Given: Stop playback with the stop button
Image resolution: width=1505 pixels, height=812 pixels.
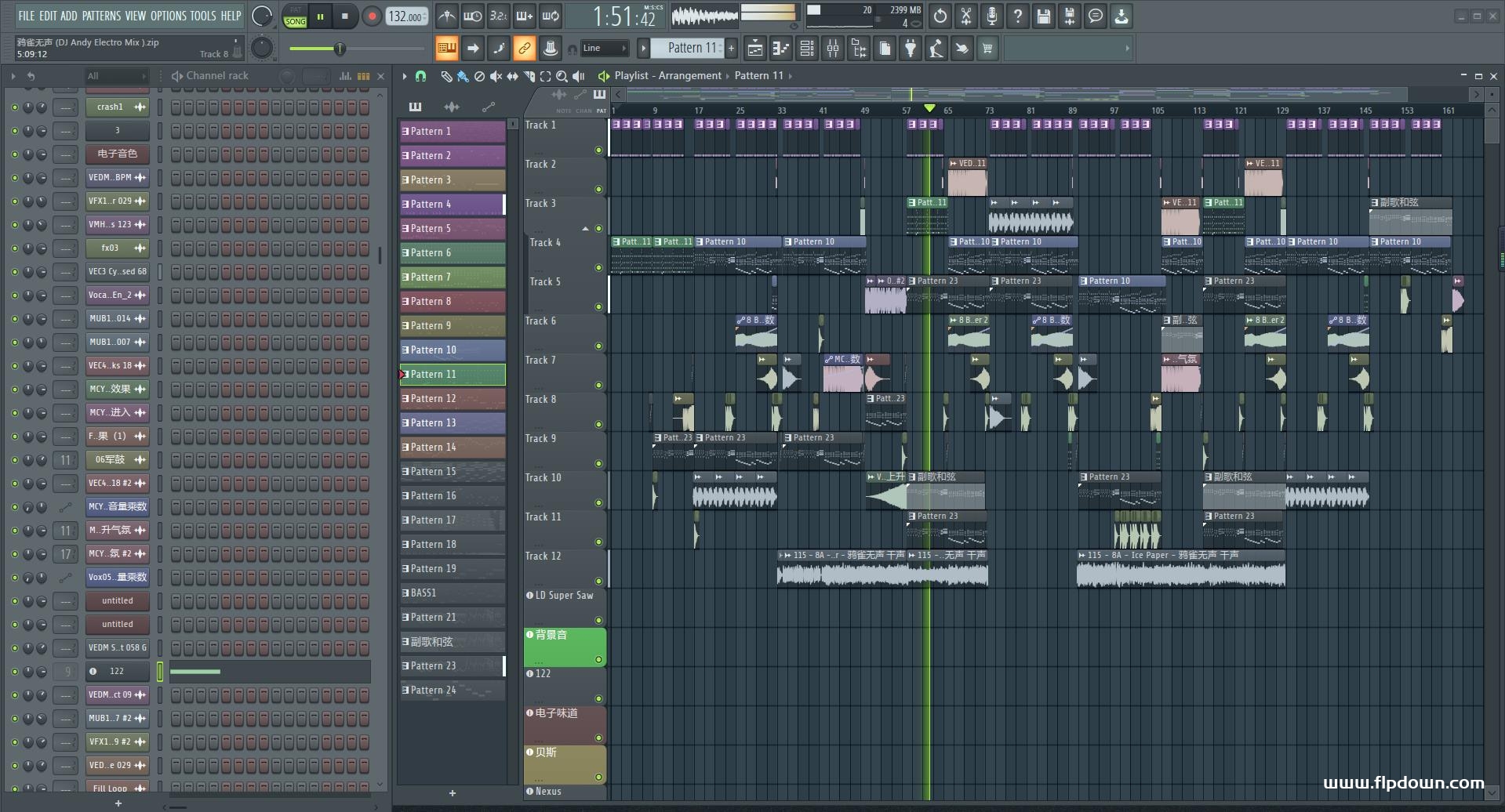Looking at the screenshot, I should click(x=344, y=16).
